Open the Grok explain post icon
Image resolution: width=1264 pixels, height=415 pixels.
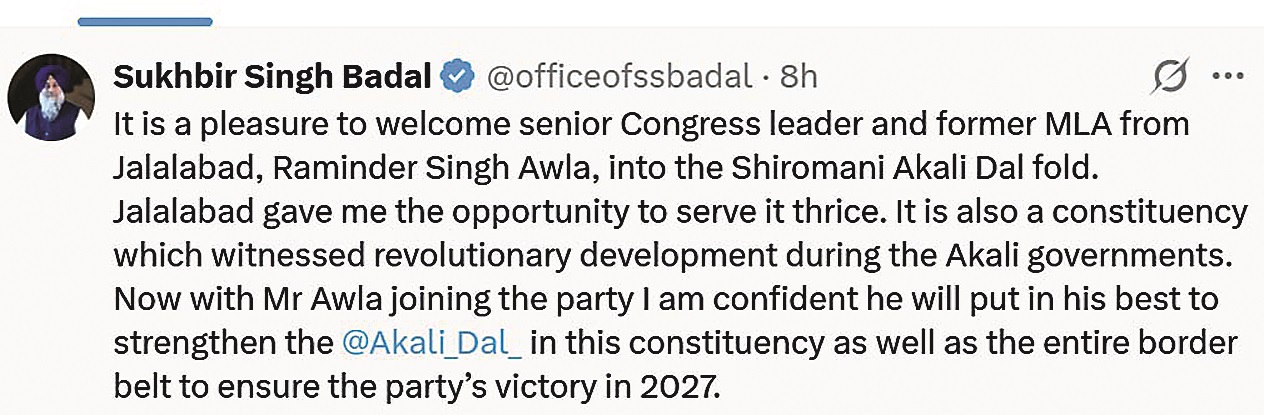[x=1169, y=76]
